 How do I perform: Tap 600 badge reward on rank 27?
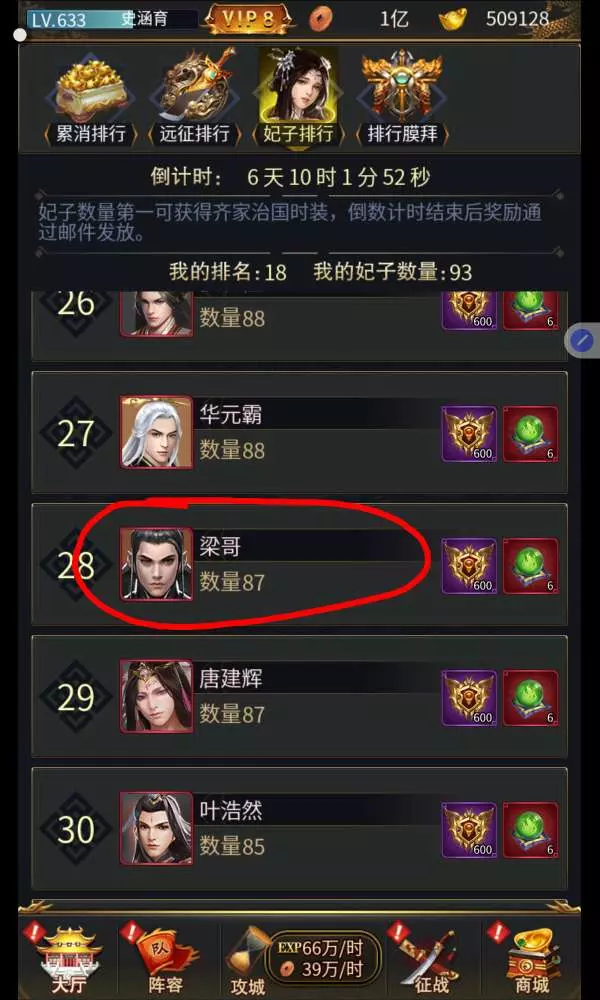tap(469, 434)
